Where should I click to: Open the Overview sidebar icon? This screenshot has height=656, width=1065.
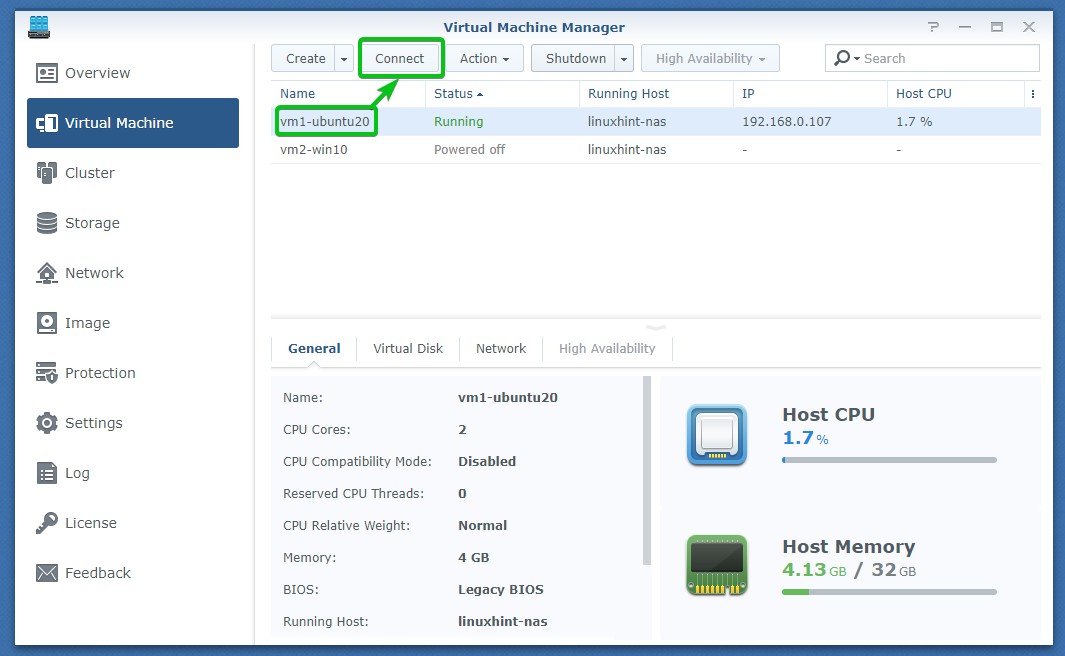tap(47, 73)
